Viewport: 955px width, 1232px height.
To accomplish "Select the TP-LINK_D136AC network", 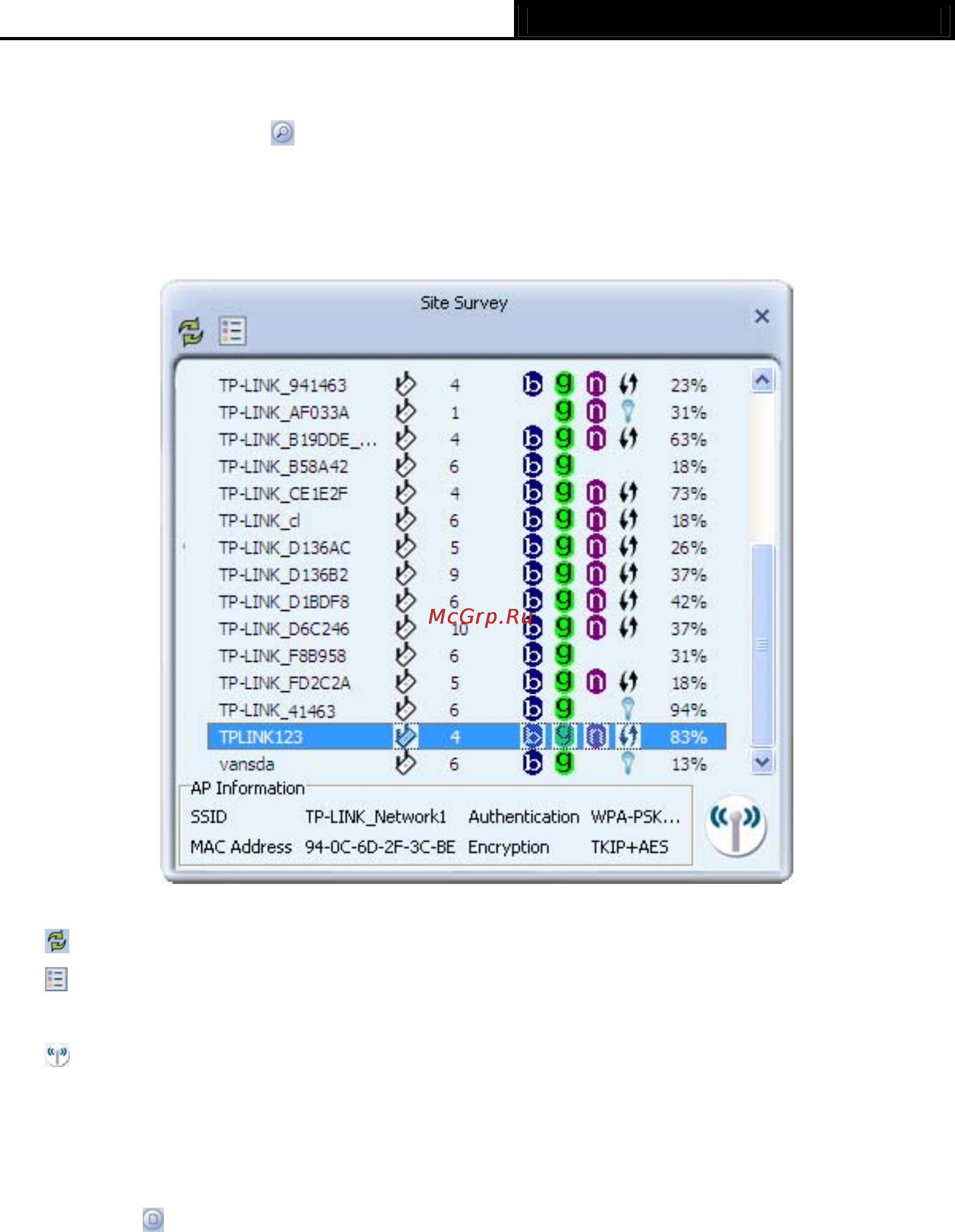I will tap(466, 547).
